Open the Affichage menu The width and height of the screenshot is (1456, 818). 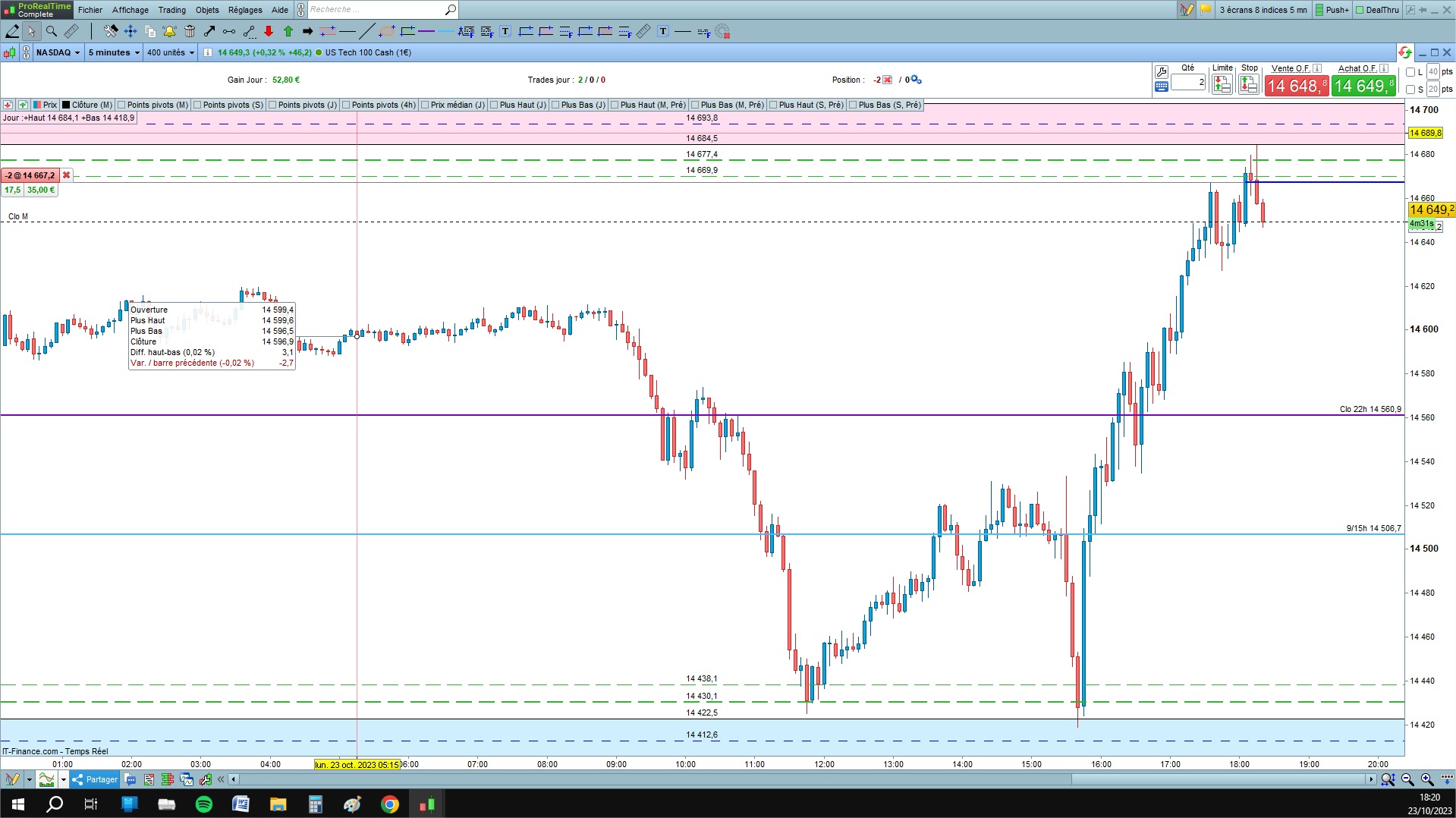(x=131, y=10)
